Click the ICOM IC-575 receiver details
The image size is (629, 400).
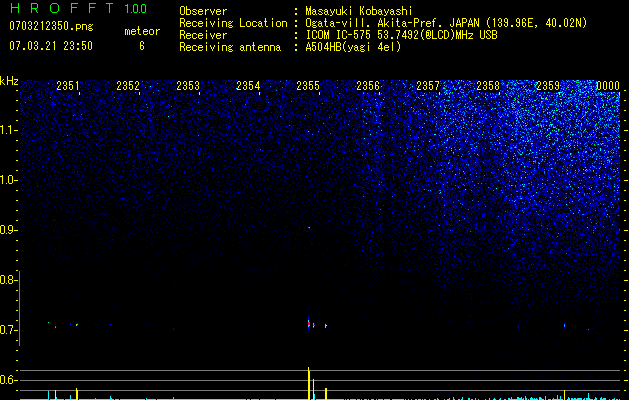pos(401,35)
